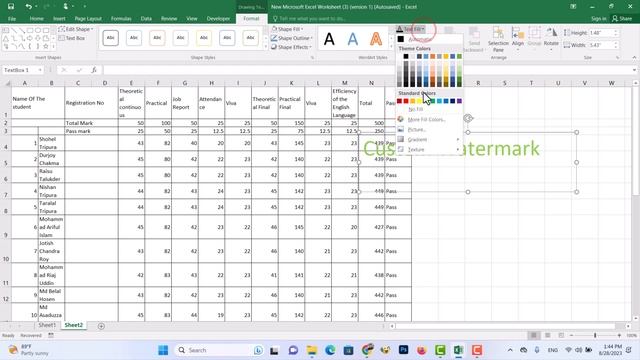The height and width of the screenshot is (360, 640).
Task: Select the 'Total Mark' cell
Action: [x=91, y=123]
